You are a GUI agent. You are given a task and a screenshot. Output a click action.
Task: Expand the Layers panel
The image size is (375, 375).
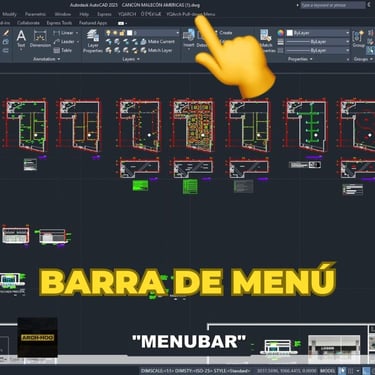(130, 59)
